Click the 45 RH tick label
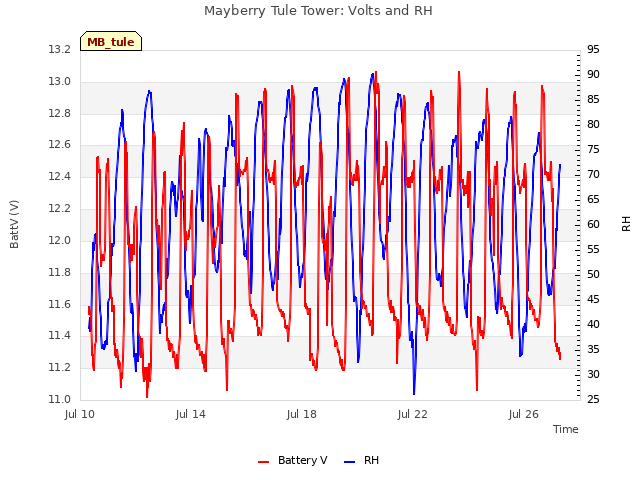This screenshot has width=640, height=480. coord(593,300)
